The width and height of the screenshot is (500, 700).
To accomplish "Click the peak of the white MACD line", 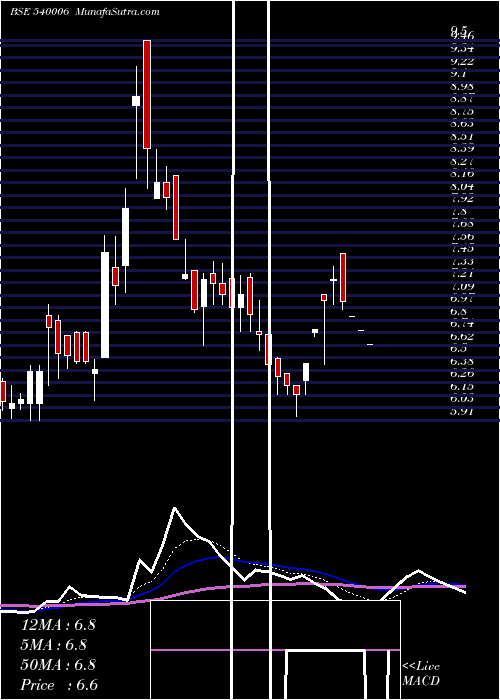I will (175, 508).
